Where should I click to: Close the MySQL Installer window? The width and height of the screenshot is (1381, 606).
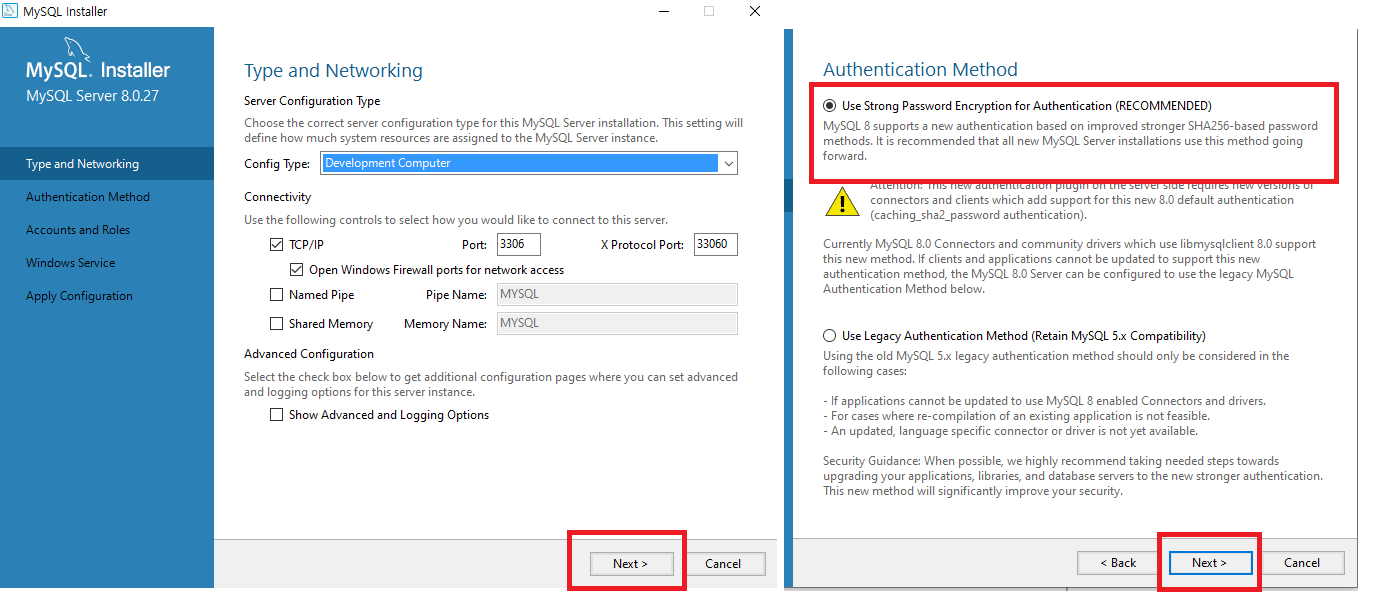pyautogui.click(x=755, y=11)
